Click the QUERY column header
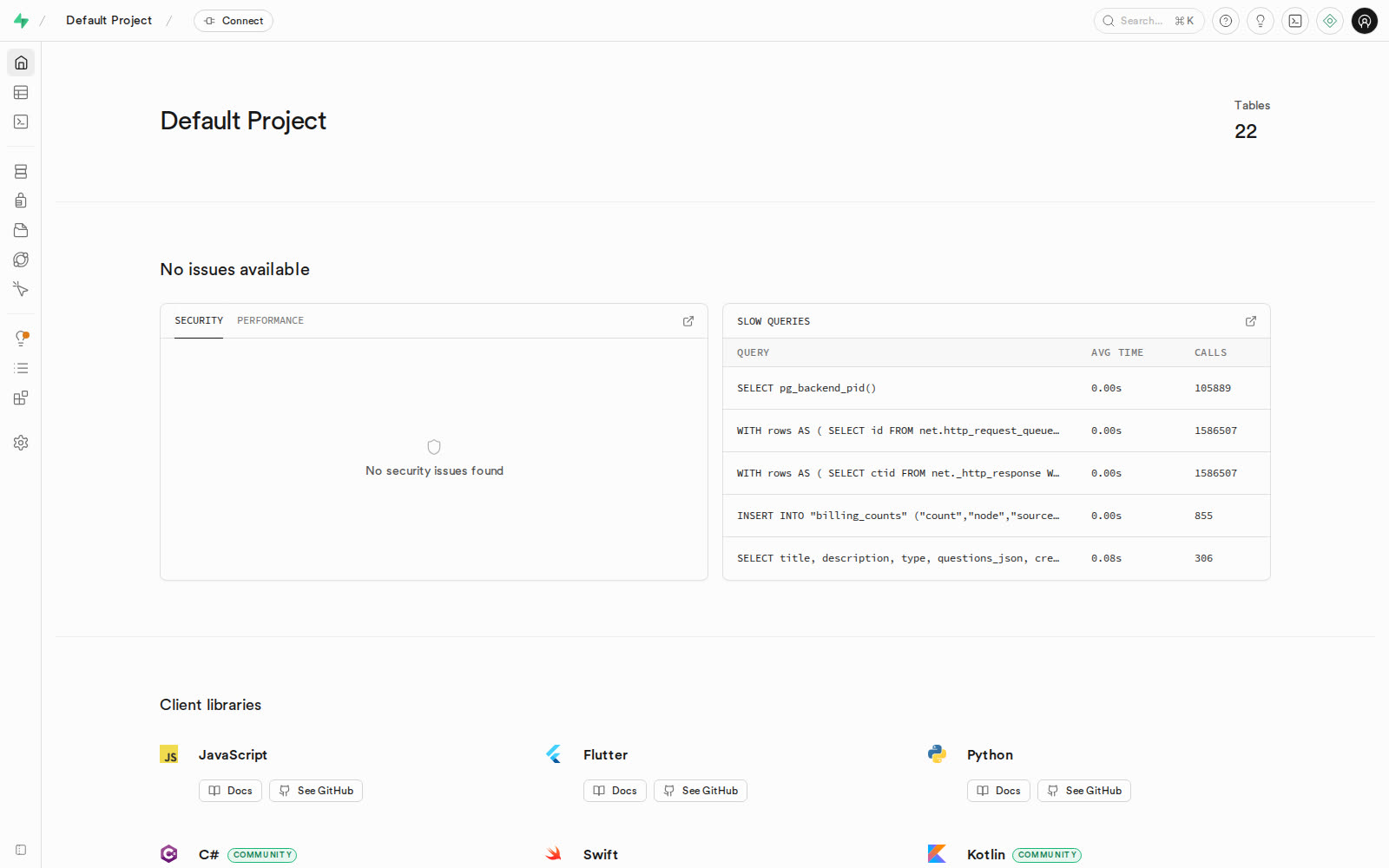This screenshot has width=1389, height=868. (x=754, y=352)
